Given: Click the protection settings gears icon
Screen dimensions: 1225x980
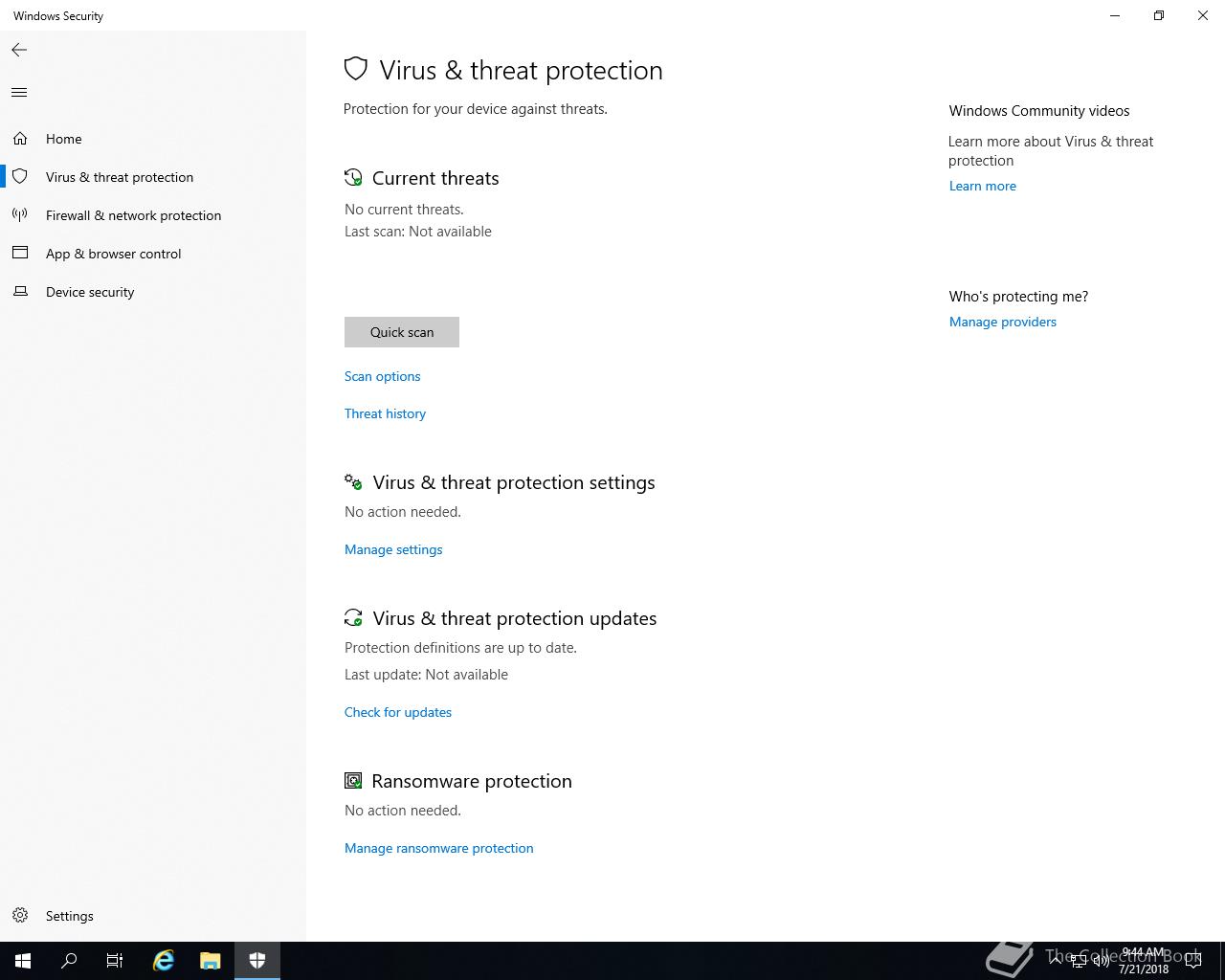Looking at the screenshot, I should pyautogui.click(x=353, y=482).
